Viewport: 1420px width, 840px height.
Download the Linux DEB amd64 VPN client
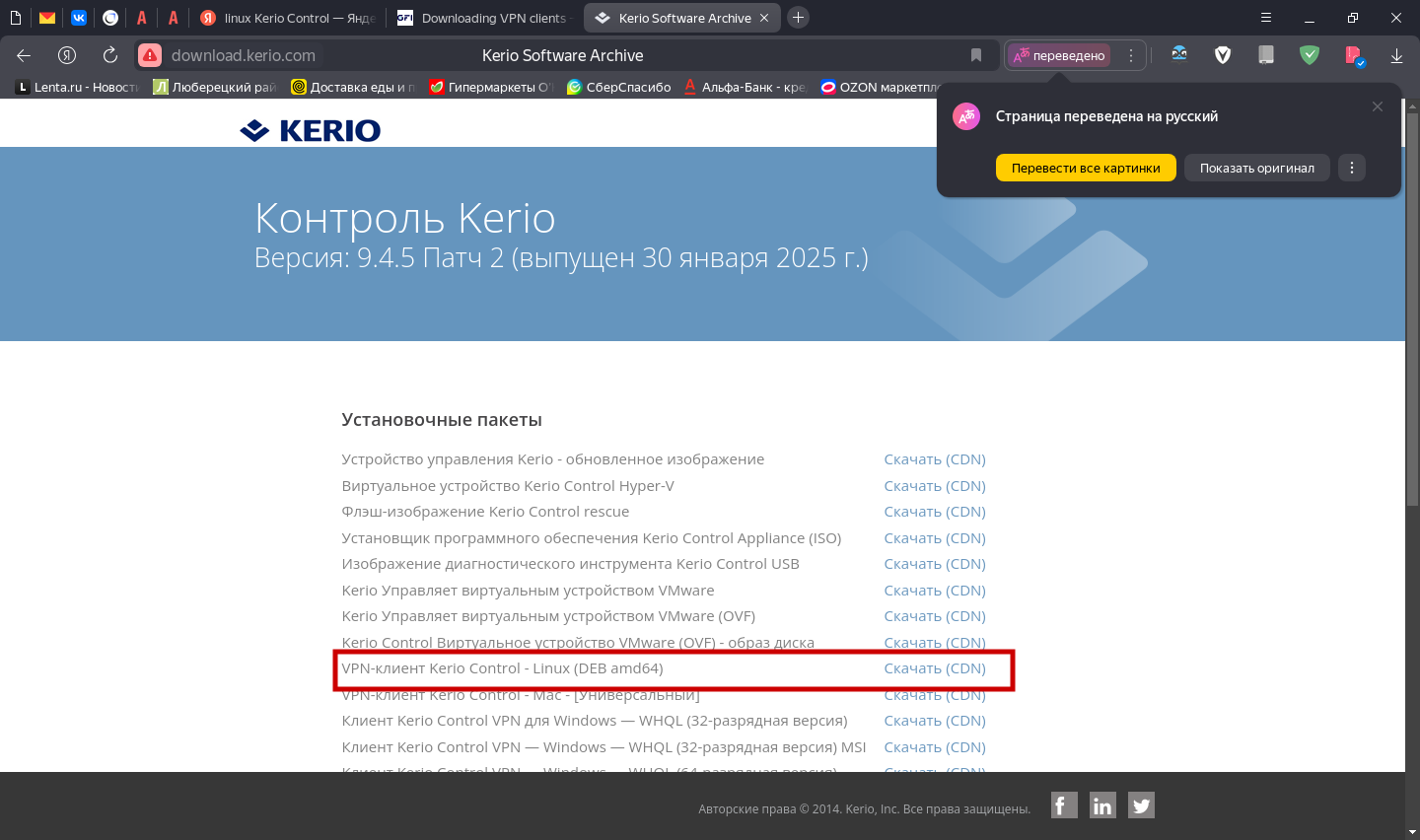(935, 668)
